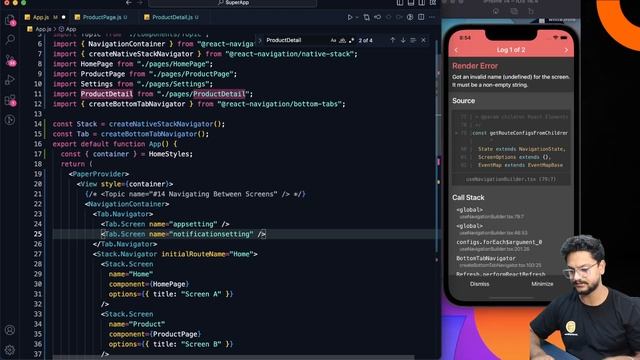Open the editor More Actions ellipsis menu
Image resolution: width=640 pixels, height=360 pixels.
click(x=432, y=17)
